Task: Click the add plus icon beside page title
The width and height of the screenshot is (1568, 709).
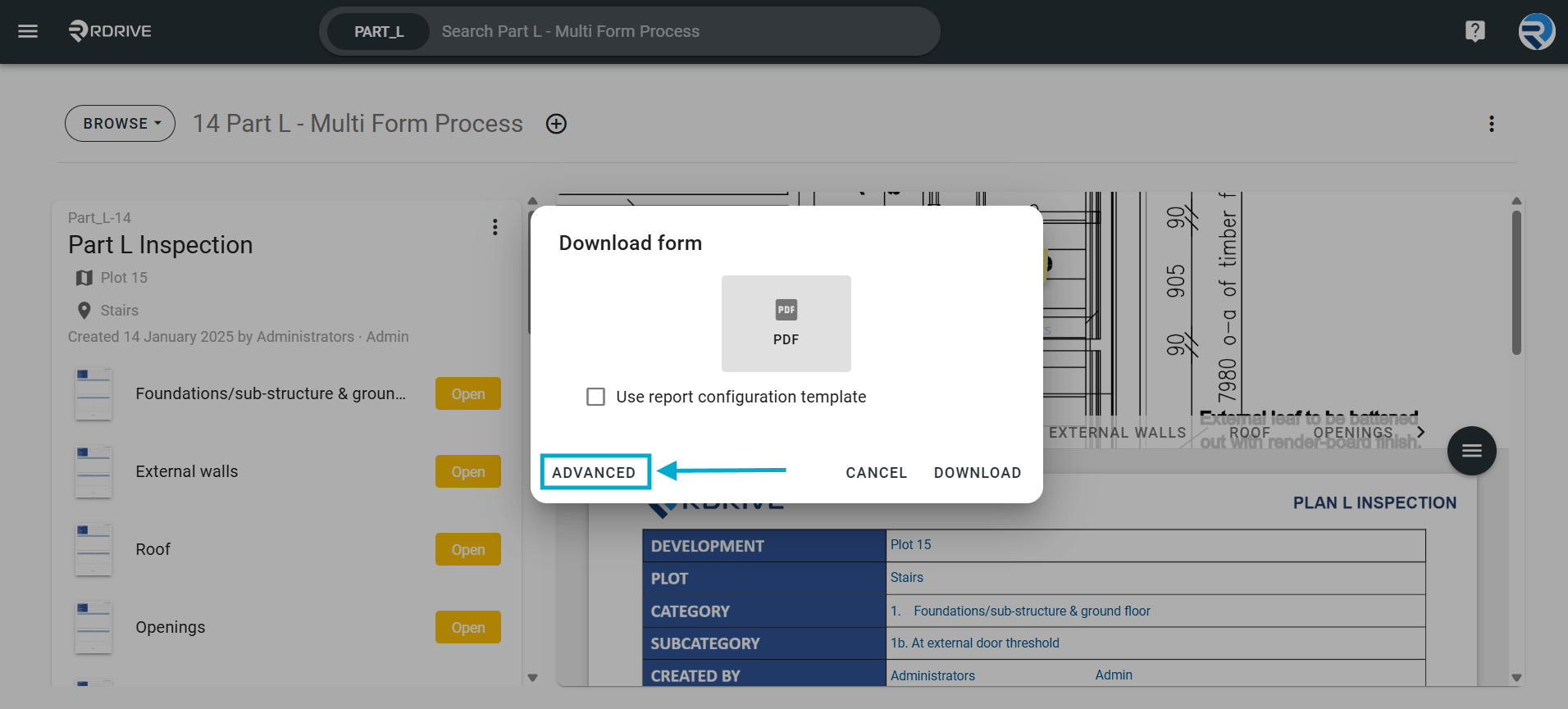Action: [556, 124]
